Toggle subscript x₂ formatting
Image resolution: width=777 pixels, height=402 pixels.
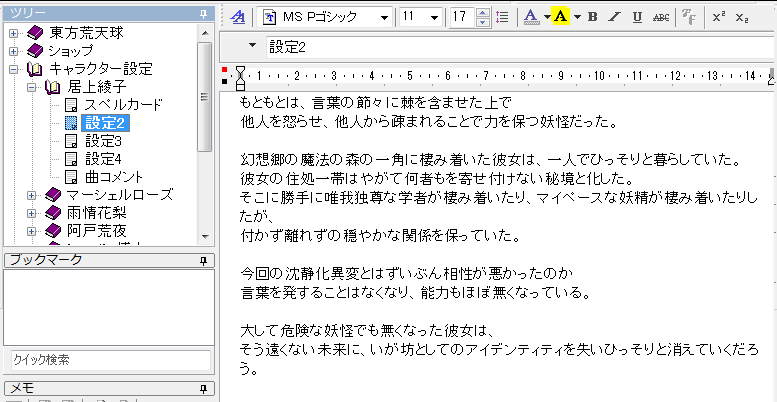point(742,17)
